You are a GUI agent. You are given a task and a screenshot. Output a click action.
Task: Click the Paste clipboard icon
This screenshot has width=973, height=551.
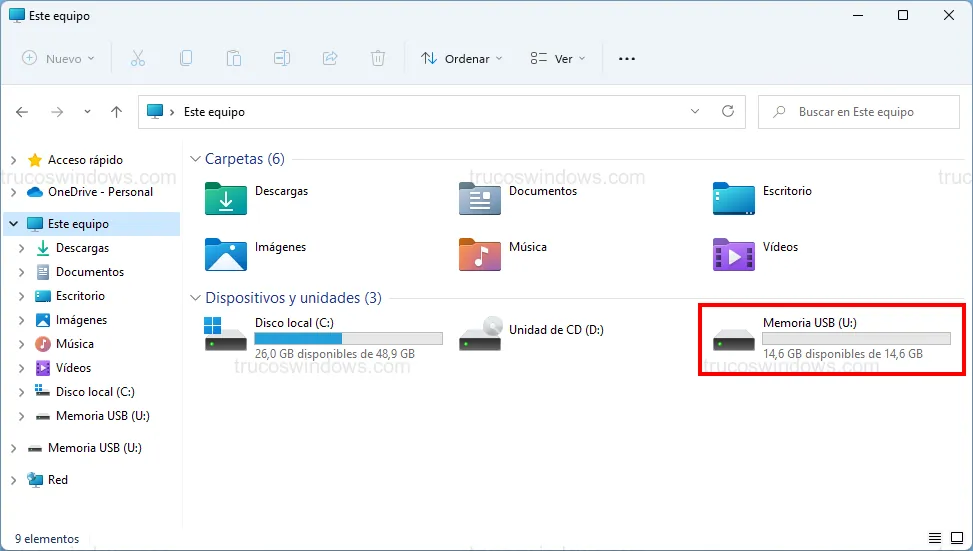pos(234,59)
